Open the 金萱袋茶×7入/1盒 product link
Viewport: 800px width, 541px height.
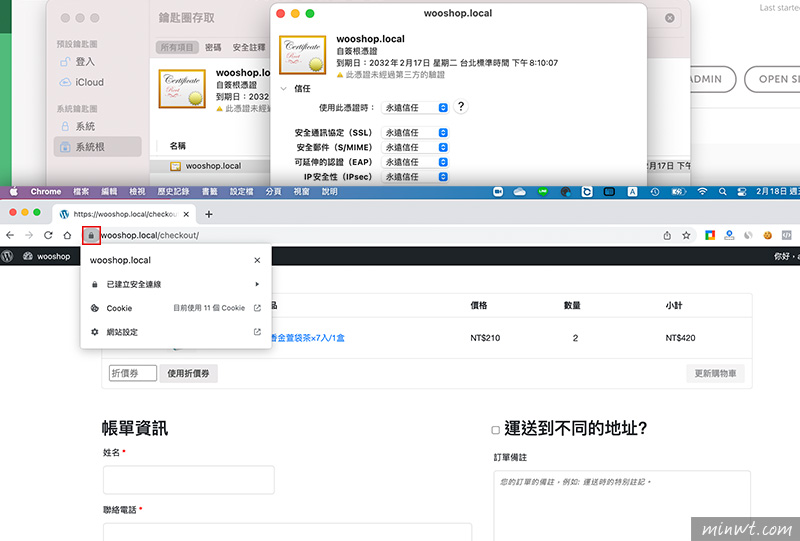[307, 338]
